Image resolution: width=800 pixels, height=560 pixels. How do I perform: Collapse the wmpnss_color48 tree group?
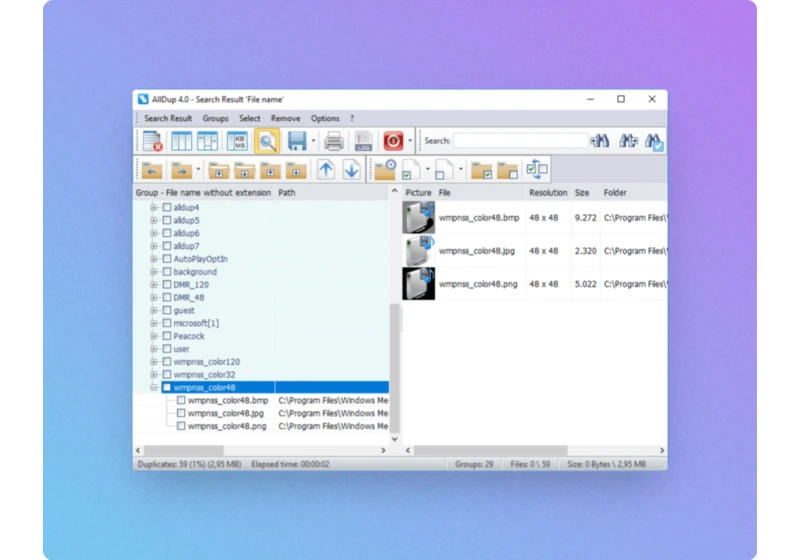click(x=154, y=387)
